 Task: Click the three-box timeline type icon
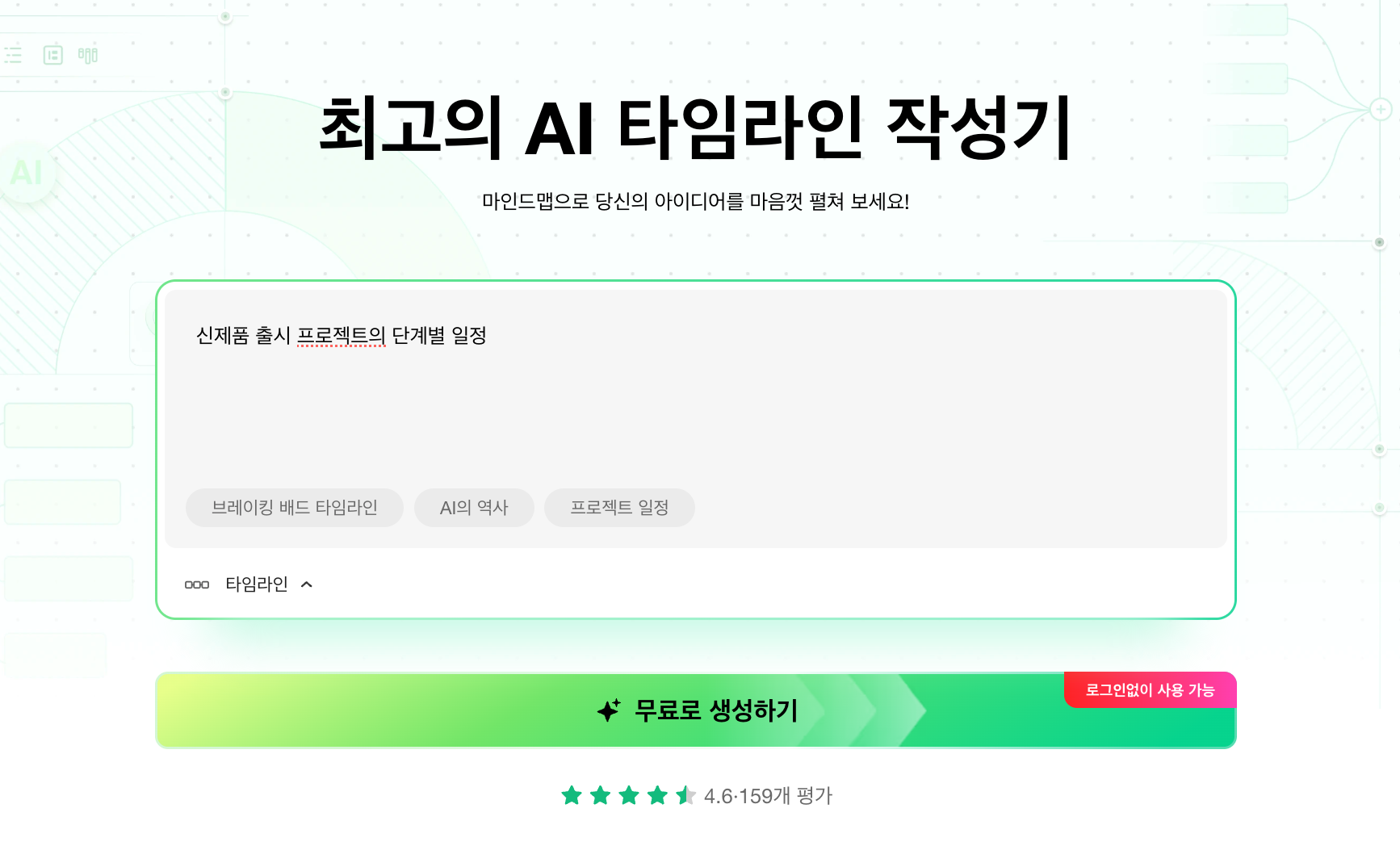[197, 584]
